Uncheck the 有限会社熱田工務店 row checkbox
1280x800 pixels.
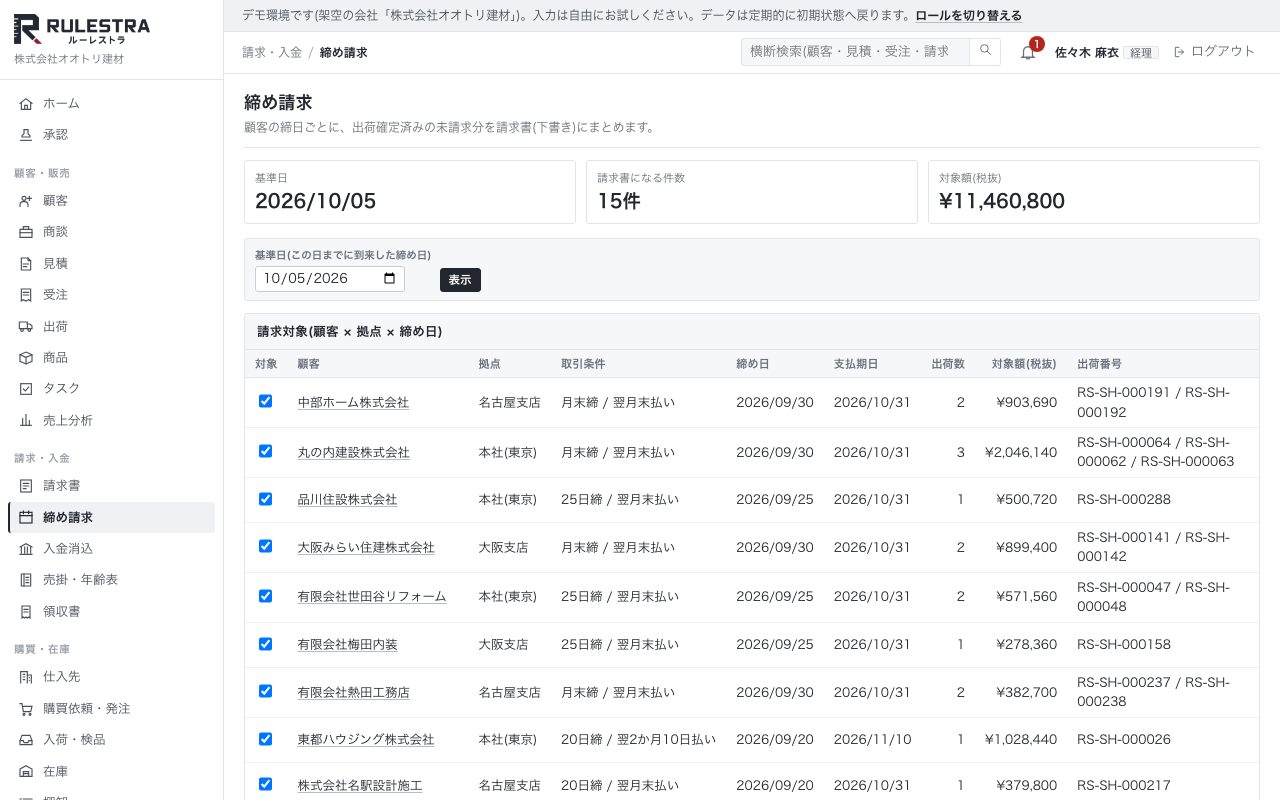[x=265, y=691]
